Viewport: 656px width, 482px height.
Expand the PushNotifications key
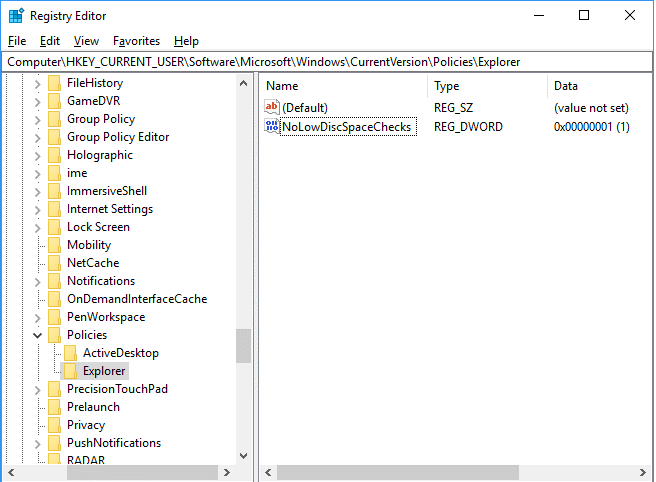(x=38, y=444)
